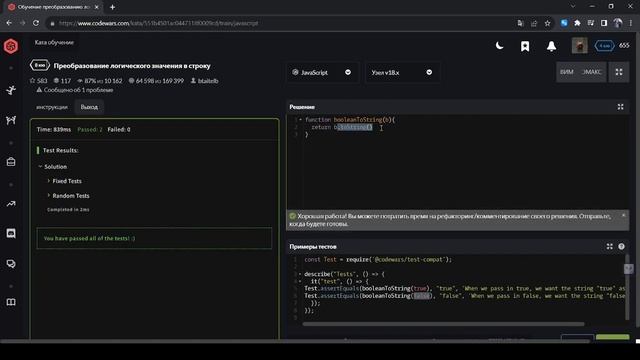
Task: Open the Узел v18.x version dropdown
Action: [x=402, y=72]
